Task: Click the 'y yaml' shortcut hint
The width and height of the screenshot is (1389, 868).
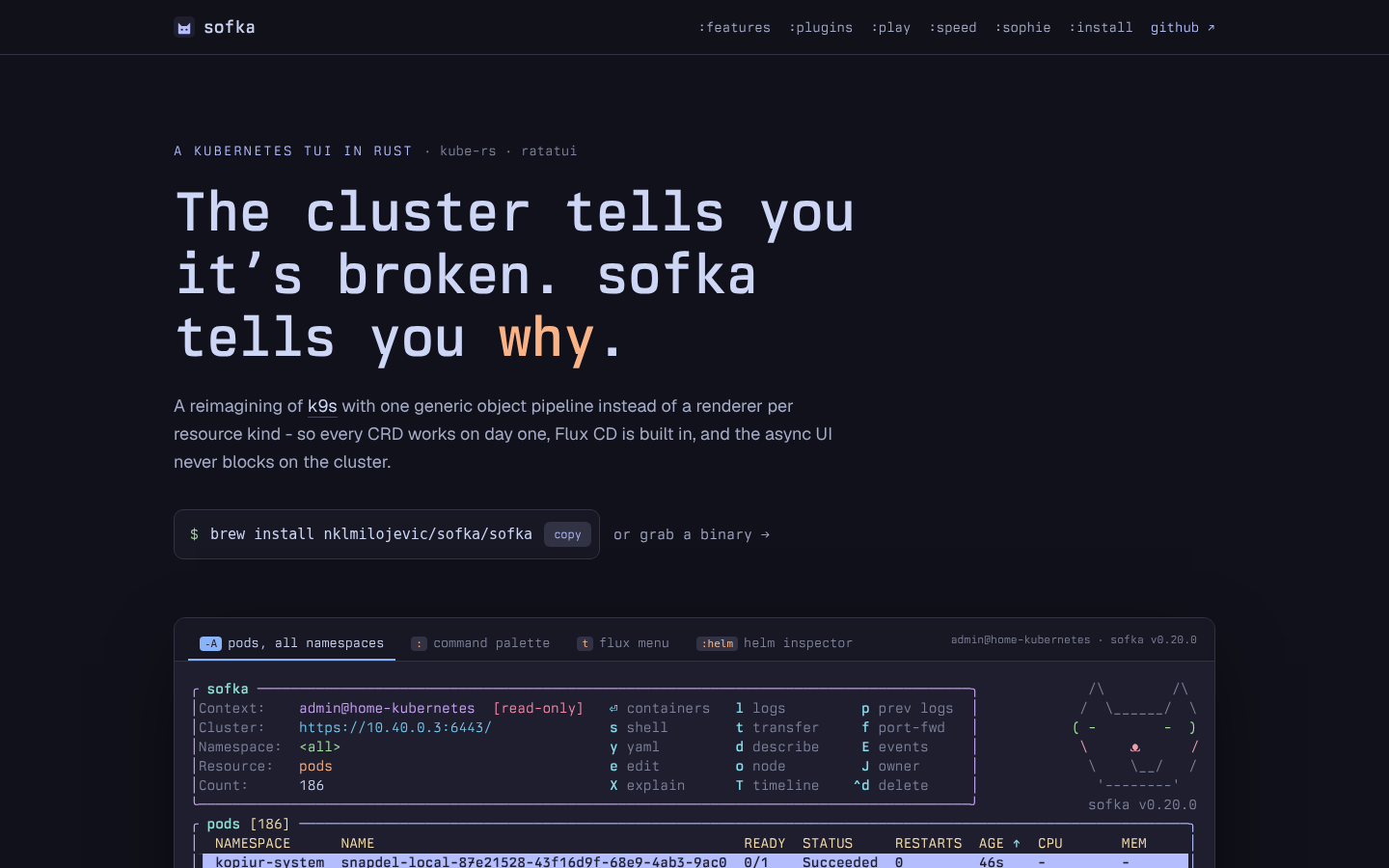Action: click(635, 746)
